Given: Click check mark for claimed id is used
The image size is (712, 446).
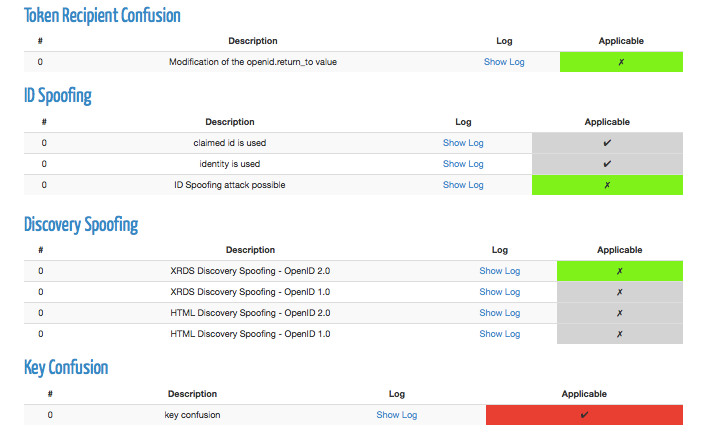Looking at the screenshot, I should pyautogui.click(x=607, y=143).
